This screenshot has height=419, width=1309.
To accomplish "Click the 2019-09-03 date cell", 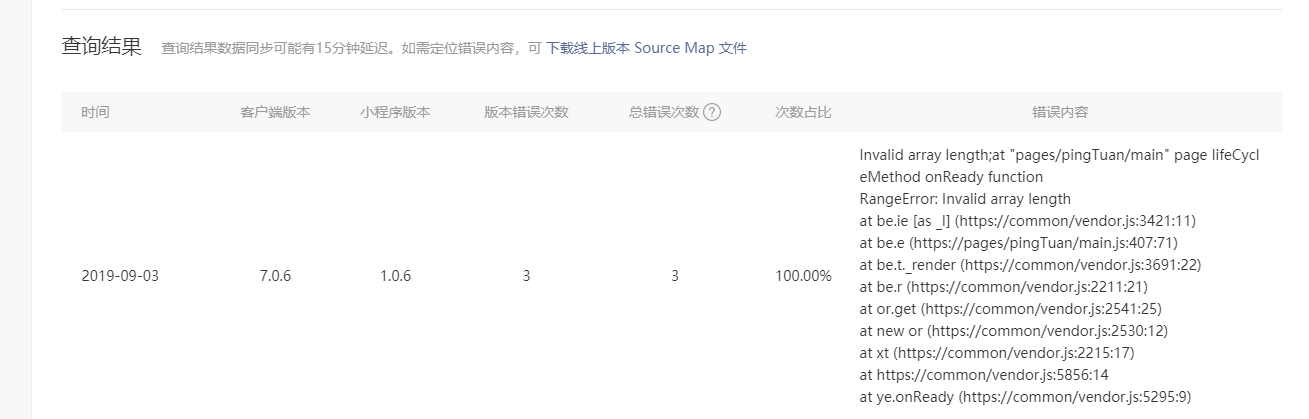I will (120, 276).
